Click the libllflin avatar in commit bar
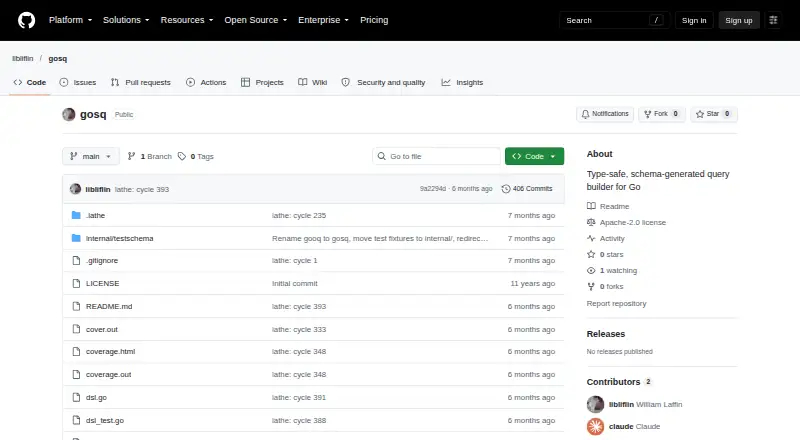Viewport: 800px width, 440px height. click(x=76, y=189)
